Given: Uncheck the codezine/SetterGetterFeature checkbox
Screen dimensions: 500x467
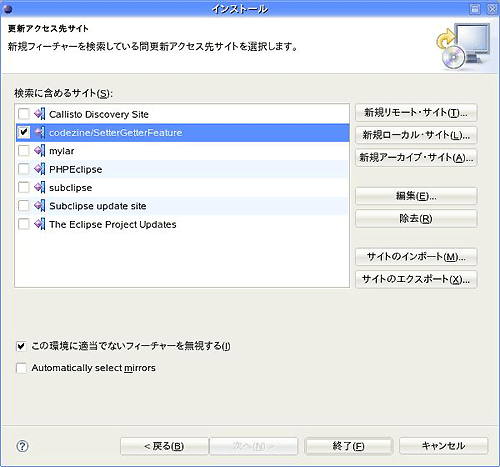Looking at the screenshot, I should tap(24, 132).
